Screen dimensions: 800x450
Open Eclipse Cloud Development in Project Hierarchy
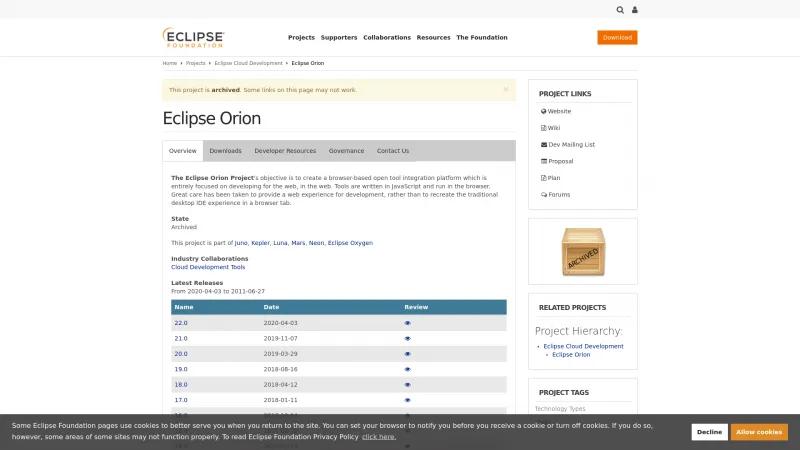click(583, 346)
